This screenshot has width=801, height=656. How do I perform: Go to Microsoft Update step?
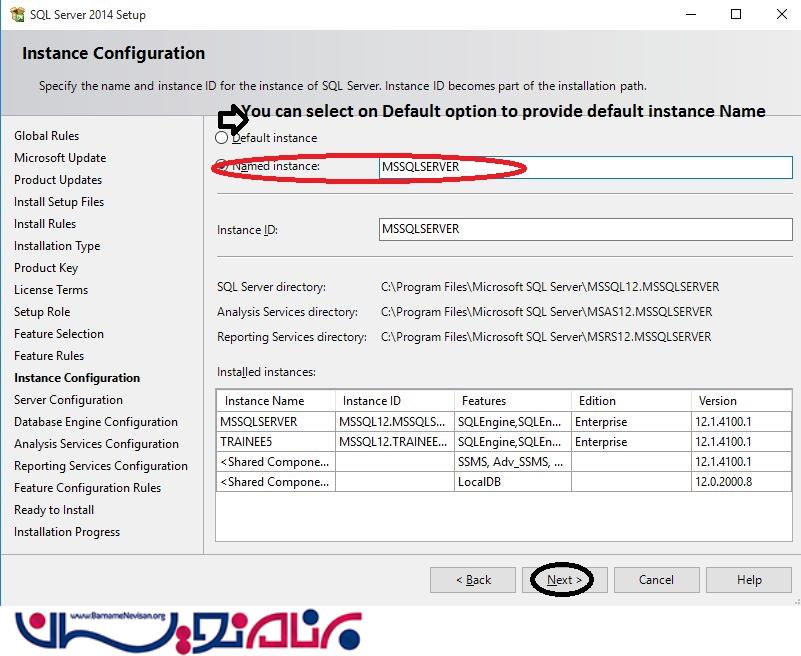tap(60, 158)
